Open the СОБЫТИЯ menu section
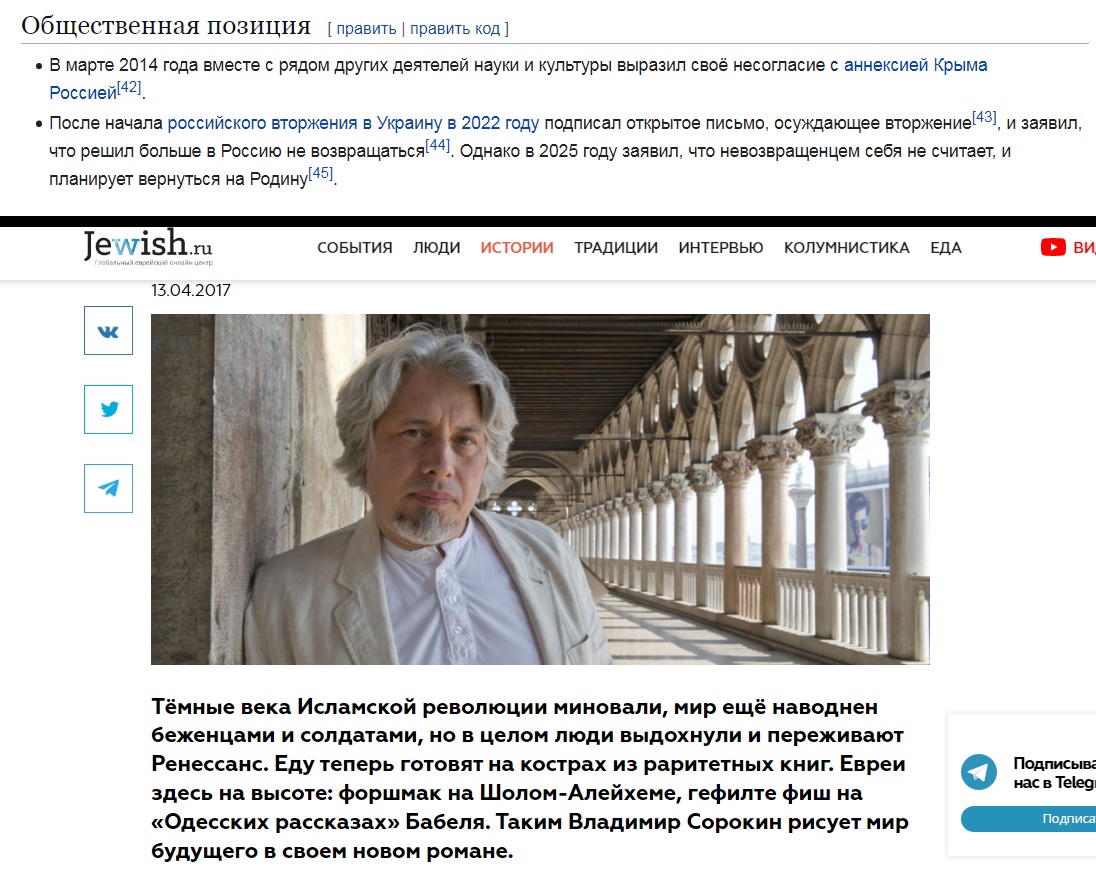Image resolution: width=1096 pixels, height=872 pixels. [354, 247]
